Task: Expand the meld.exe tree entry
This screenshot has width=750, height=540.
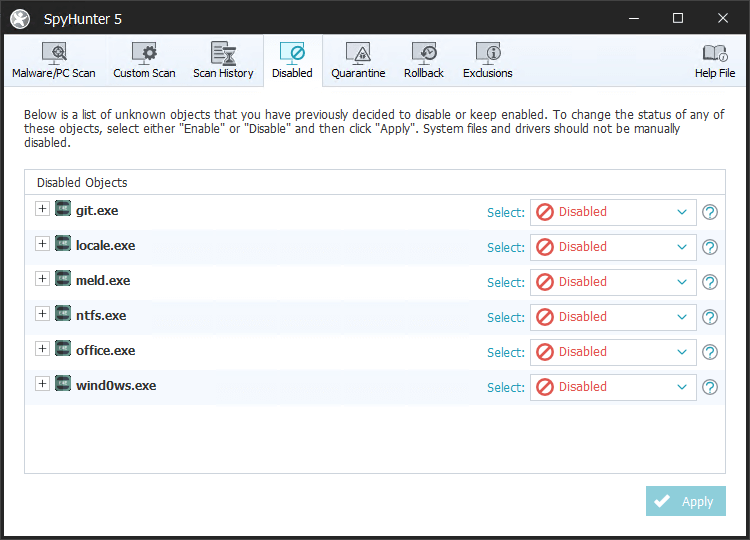Action: click(42, 279)
